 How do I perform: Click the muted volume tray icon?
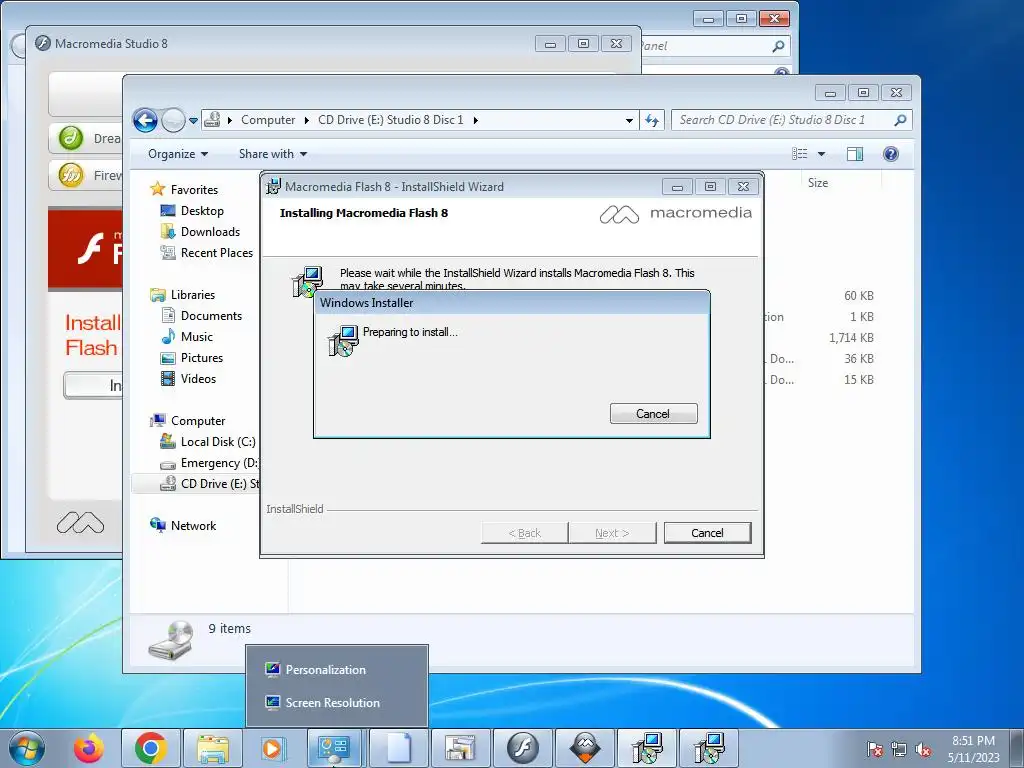point(923,749)
